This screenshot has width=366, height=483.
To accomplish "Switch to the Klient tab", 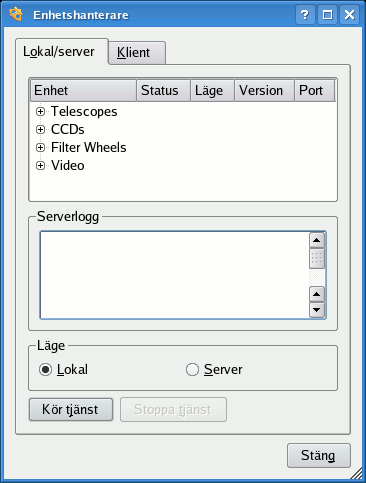I will [137, 53].
